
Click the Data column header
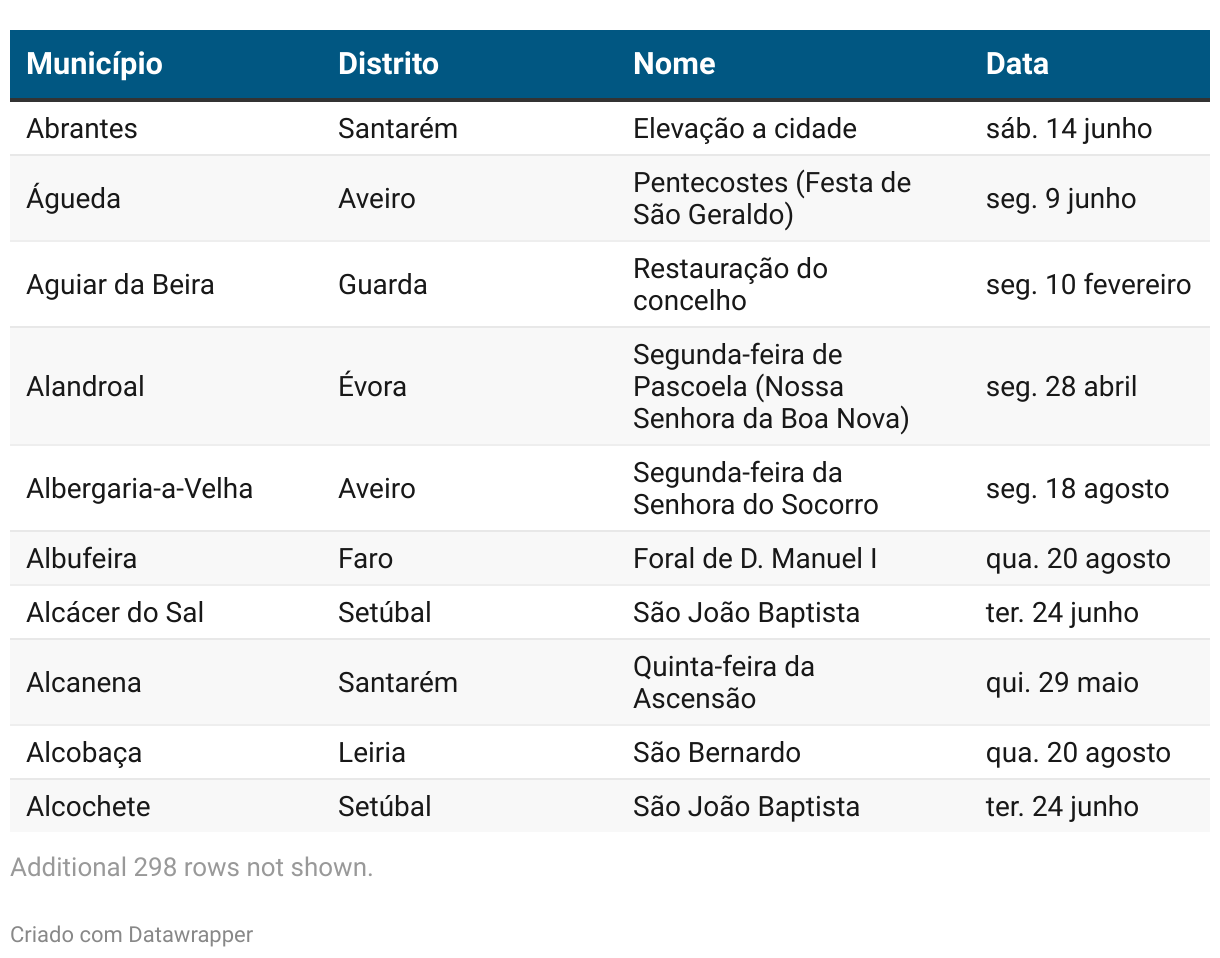tap(1017, 64)
